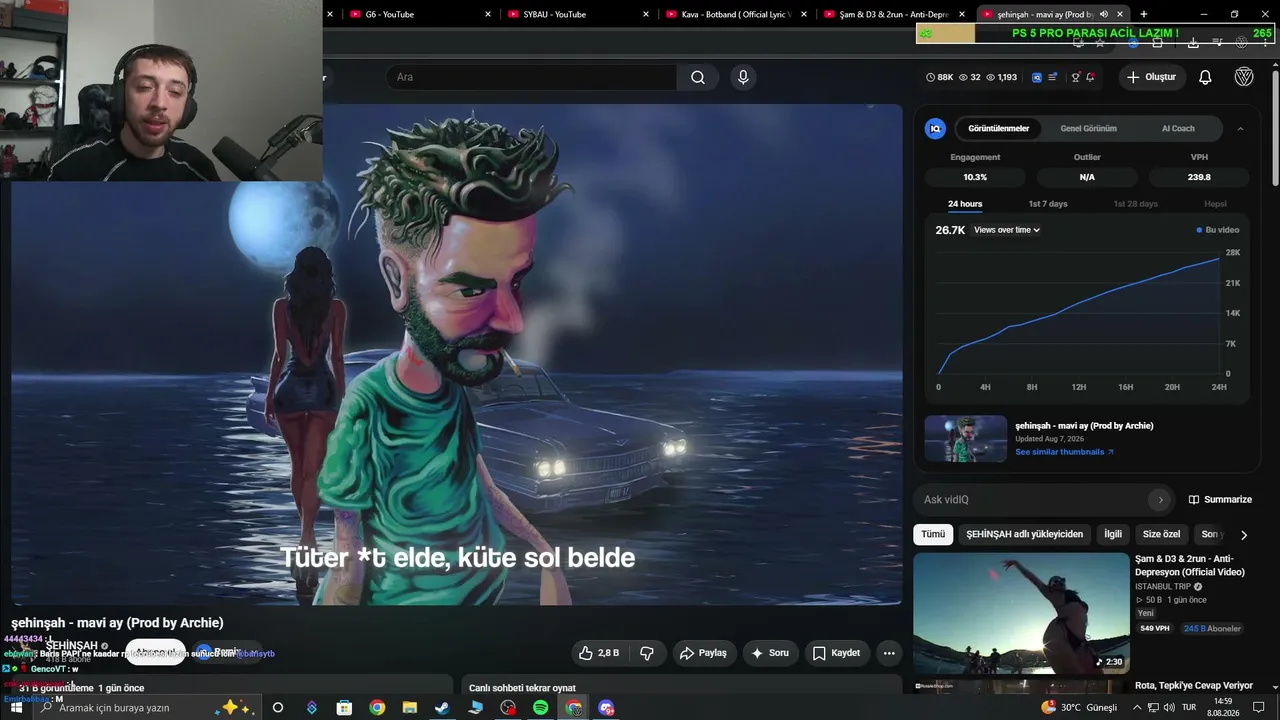Switch to the AI Coach tab
The image size is (1280, 720).
(1178, 128)
